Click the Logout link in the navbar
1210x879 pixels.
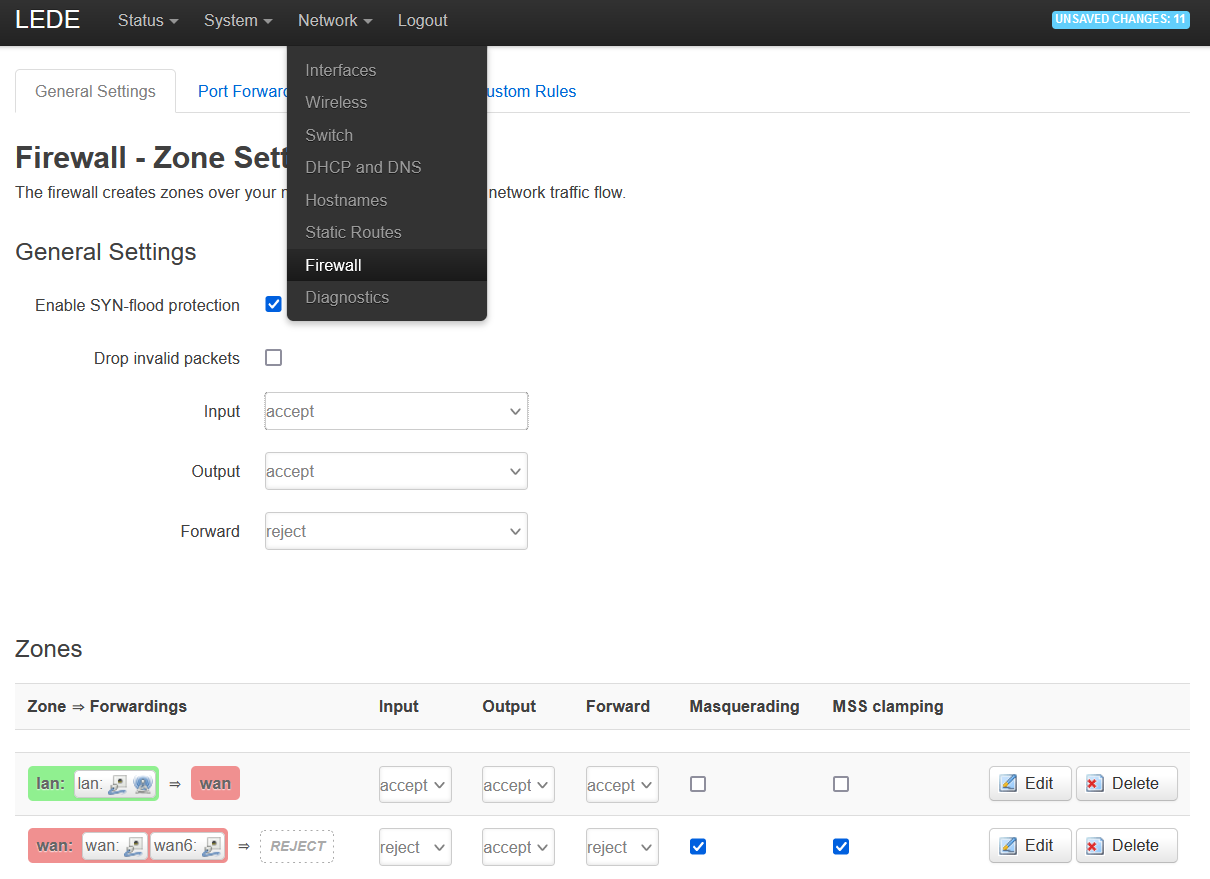(x=422, y=20)
